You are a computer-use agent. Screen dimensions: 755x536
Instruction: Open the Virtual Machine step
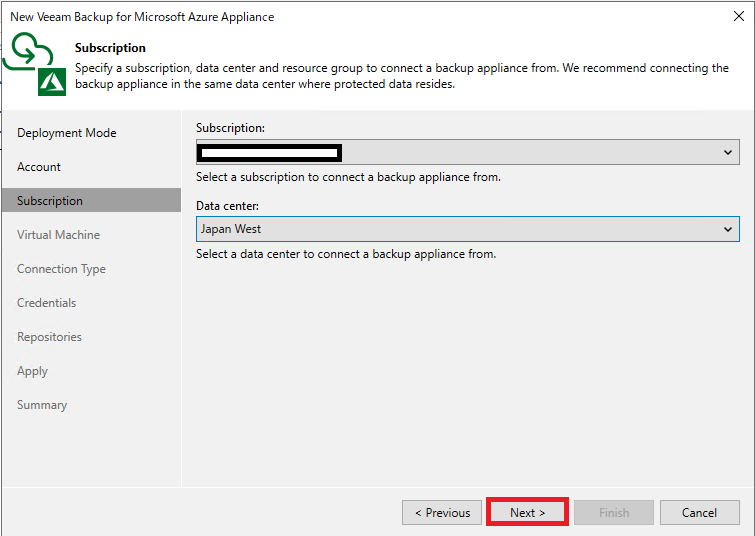[x=59, y=235]
